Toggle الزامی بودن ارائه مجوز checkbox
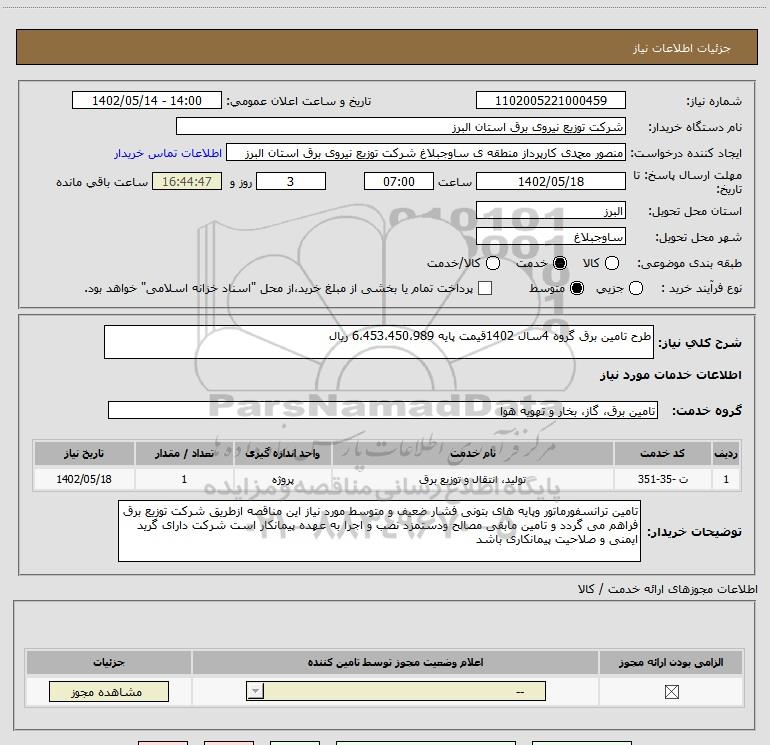This screenshot has height=745, width=770. point(672,692)
